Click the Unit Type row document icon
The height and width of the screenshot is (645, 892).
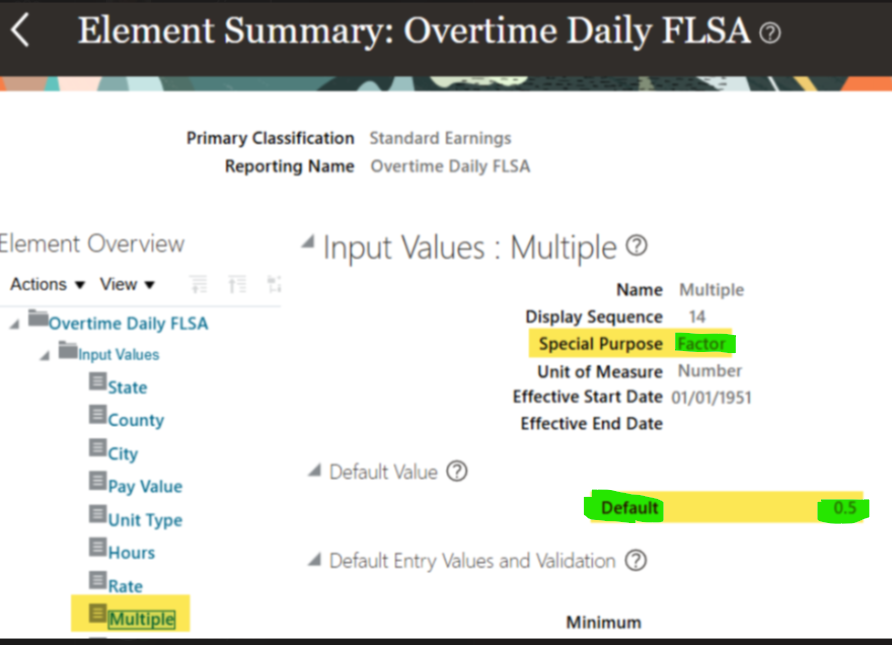point(98,514)
